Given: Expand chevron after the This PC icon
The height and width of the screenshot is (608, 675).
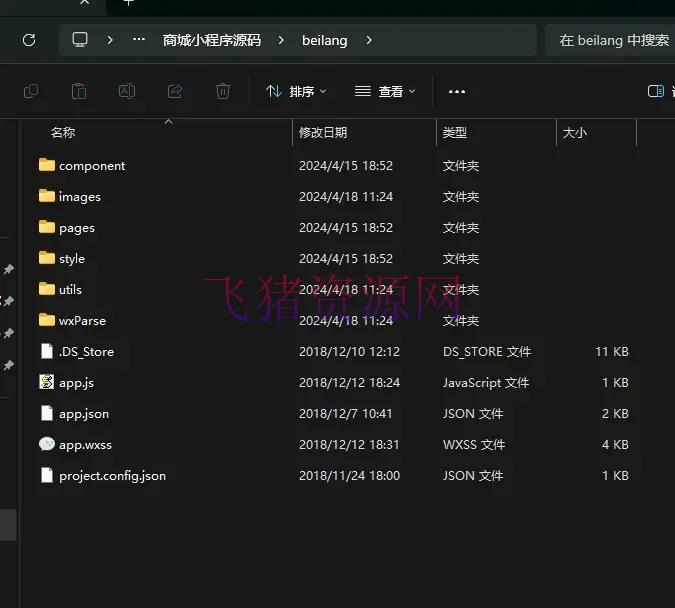Looking at the screenshot, I should [x=110, y=40].
